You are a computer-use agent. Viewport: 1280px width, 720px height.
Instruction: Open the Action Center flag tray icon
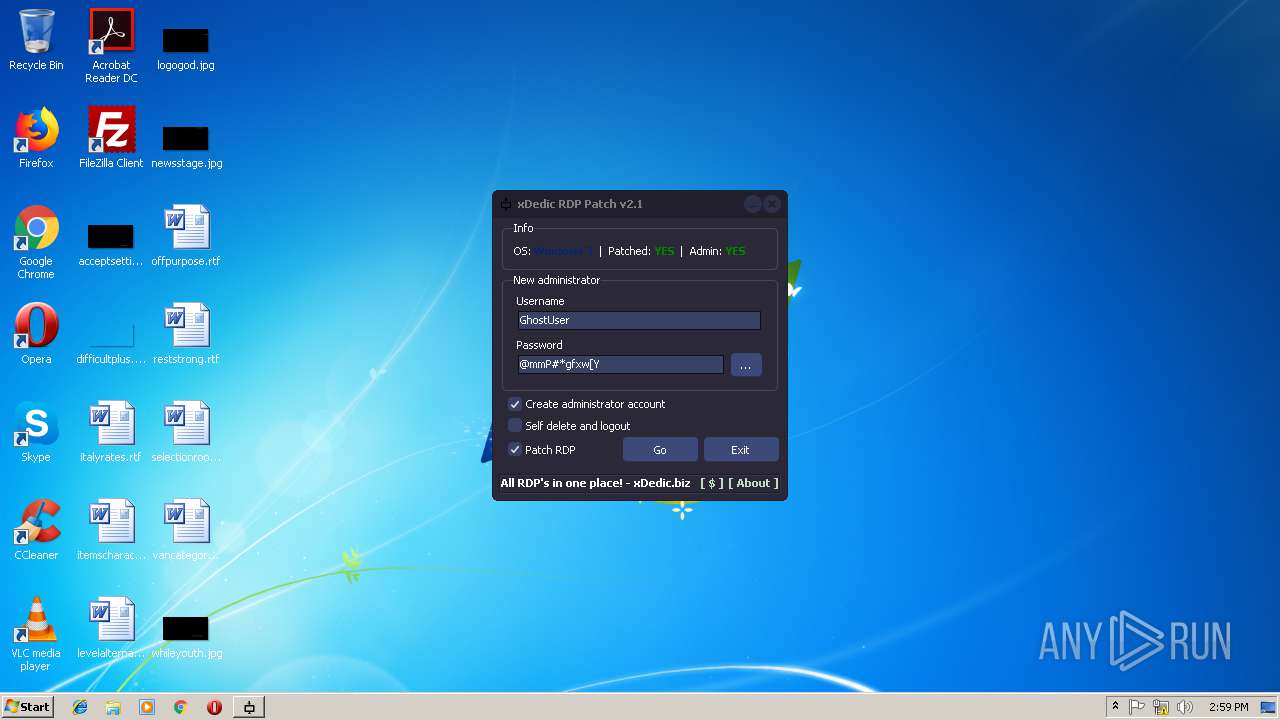point(1137,707)
